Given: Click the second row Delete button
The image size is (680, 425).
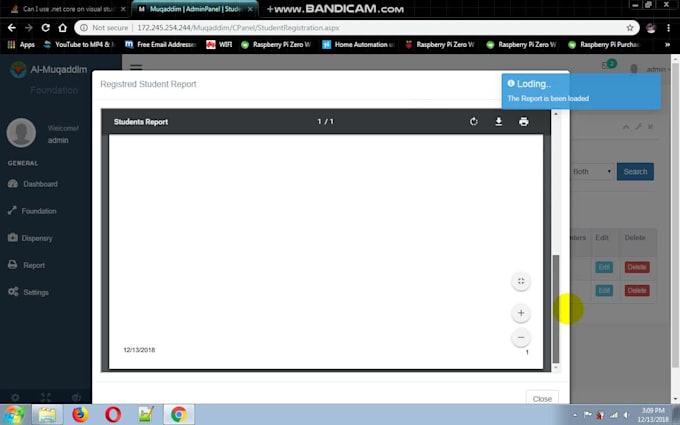Looking at the screenshot, I should click(637, 290).
